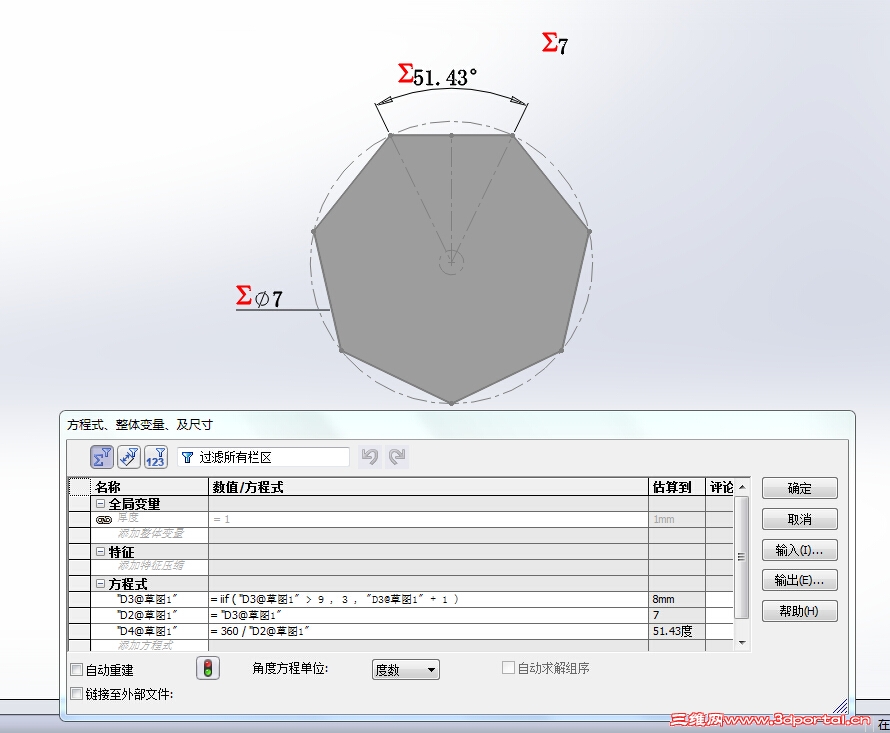Screen dimensions: 890x733
Task: Select the equation view Σ icon
Action: [100, 456]
